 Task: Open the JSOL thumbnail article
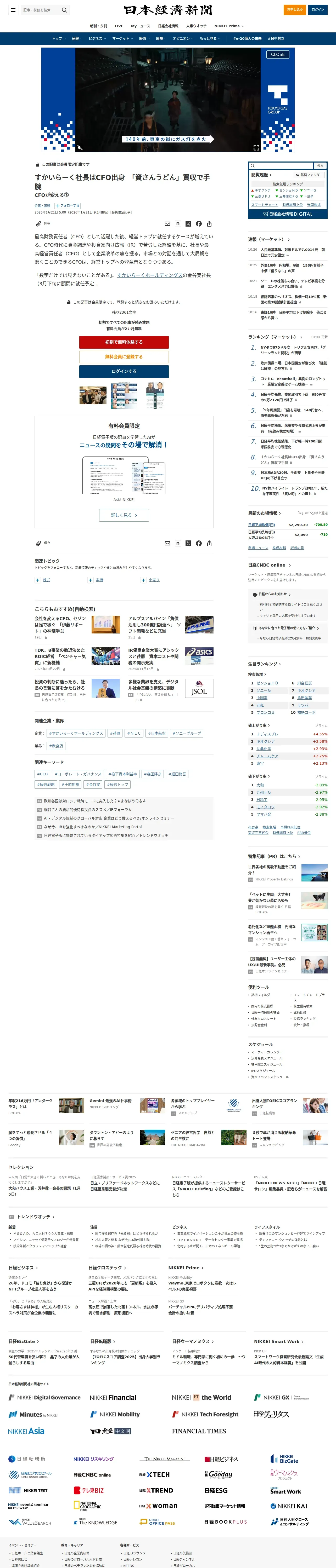pyautogui.click(x=199, y=688)
